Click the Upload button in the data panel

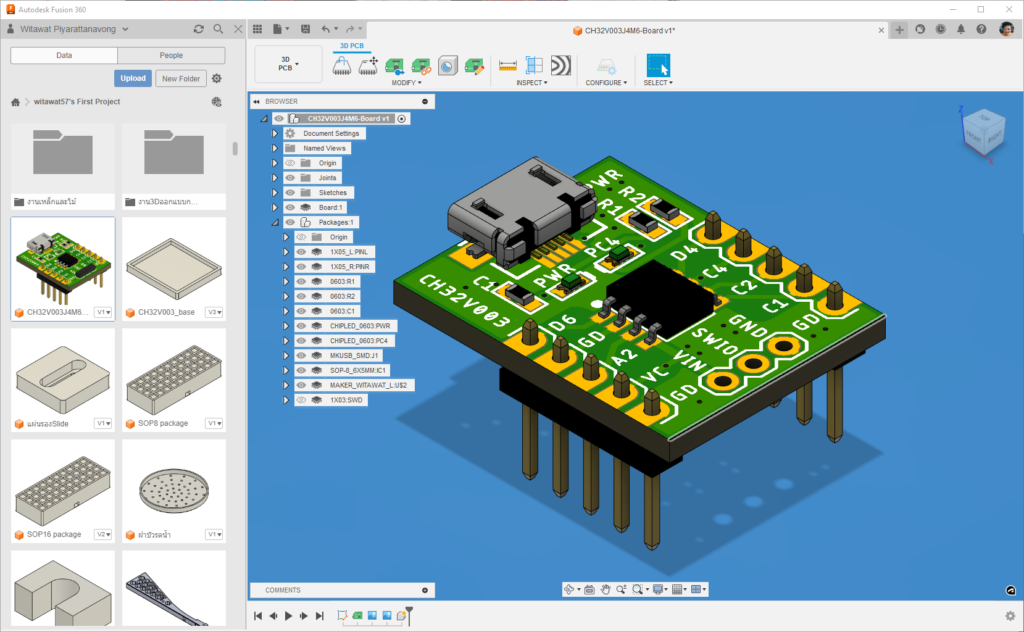pos(133,78)
